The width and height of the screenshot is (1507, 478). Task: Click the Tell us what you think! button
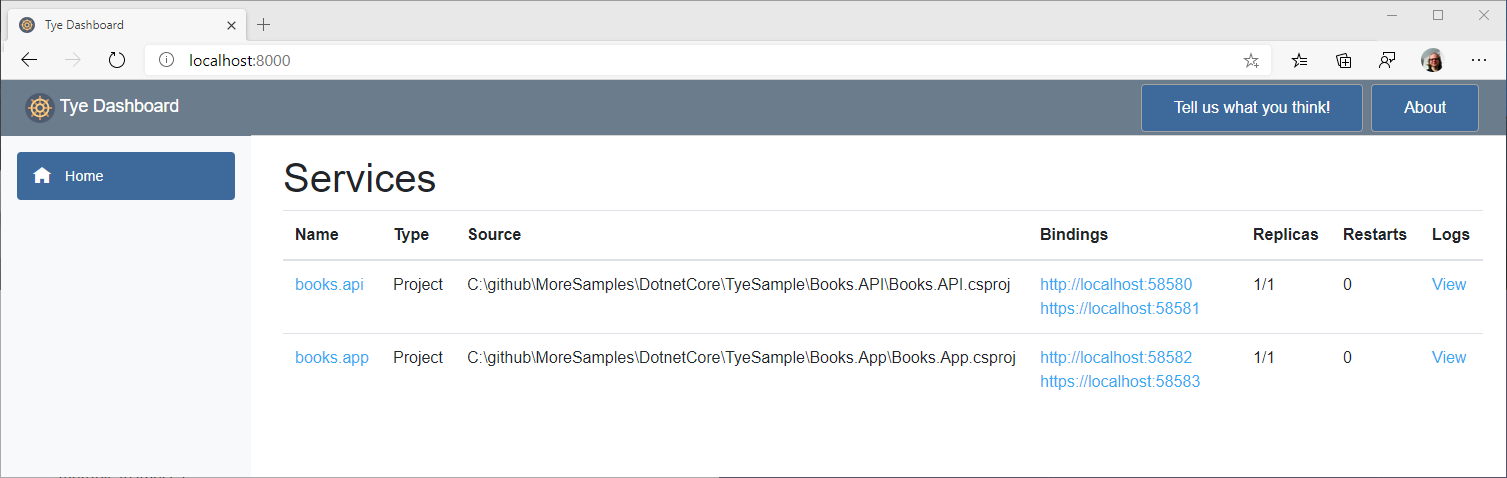pyautogui.click(x=1251, y=108)
